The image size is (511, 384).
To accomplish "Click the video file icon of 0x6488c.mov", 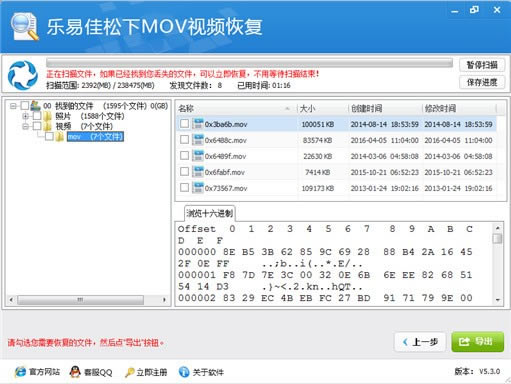I will tap(198, 140).
